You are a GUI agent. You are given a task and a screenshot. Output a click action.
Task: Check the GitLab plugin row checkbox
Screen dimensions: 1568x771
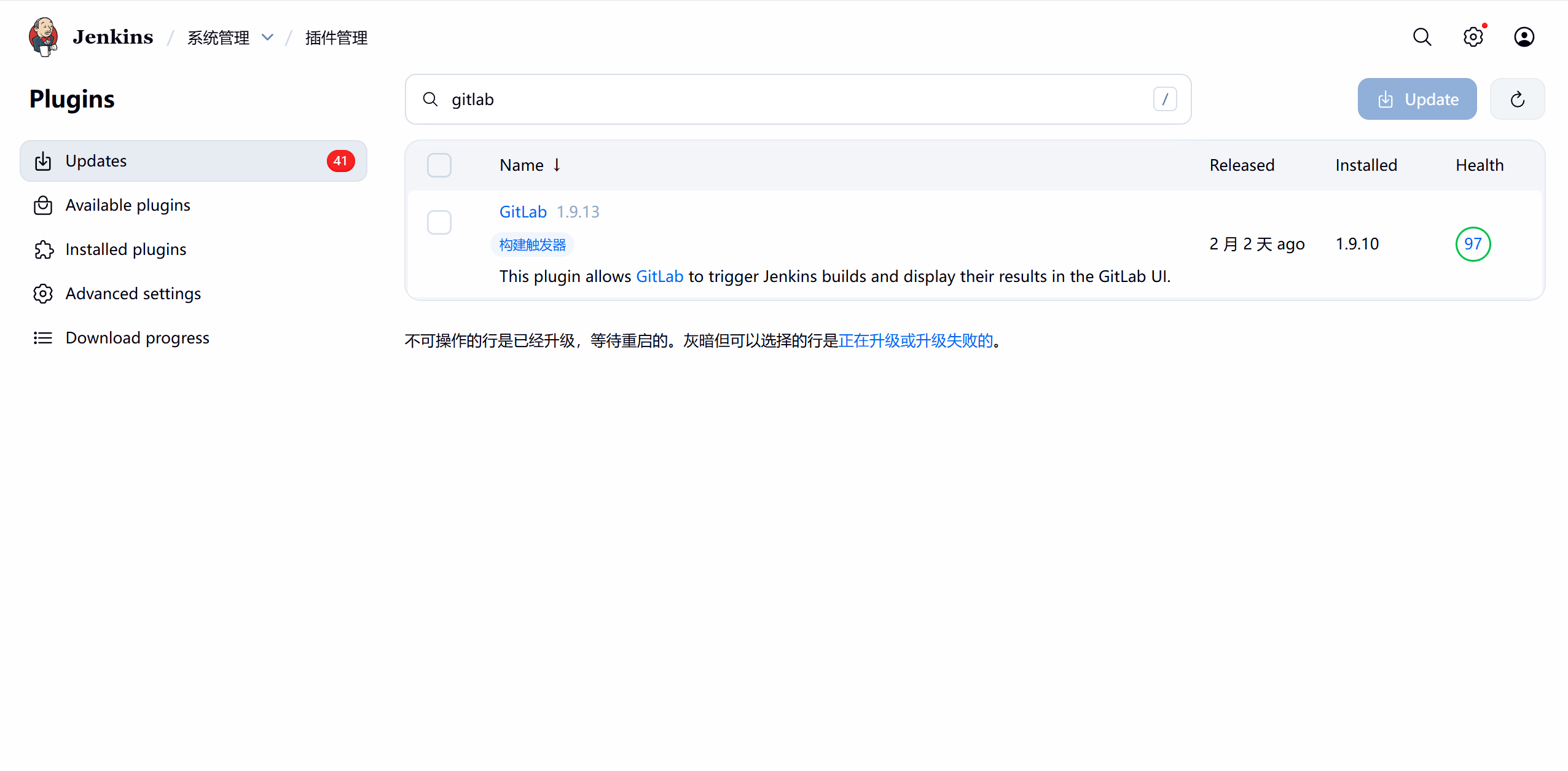pyautogui.click(x=439, y=222)
